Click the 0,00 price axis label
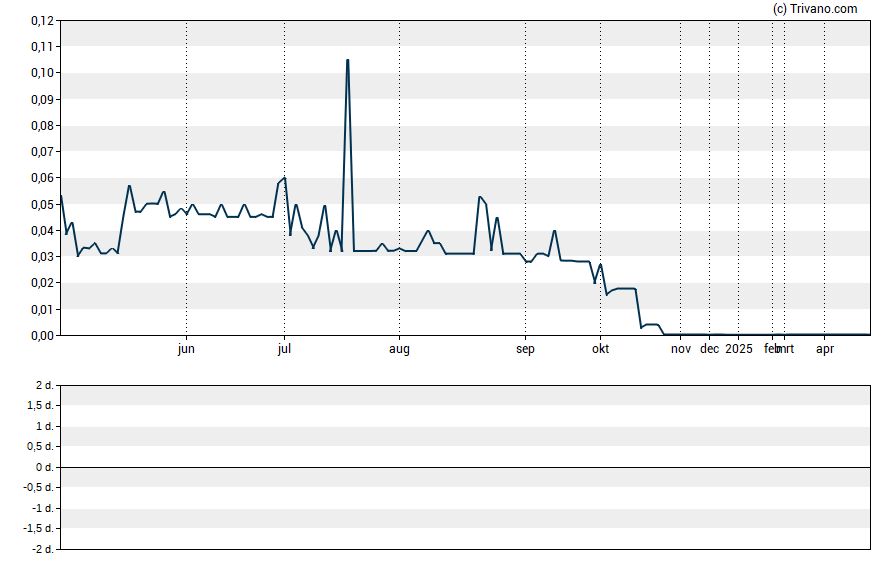Viewport: 888px width, 565px height. (42, 335)
